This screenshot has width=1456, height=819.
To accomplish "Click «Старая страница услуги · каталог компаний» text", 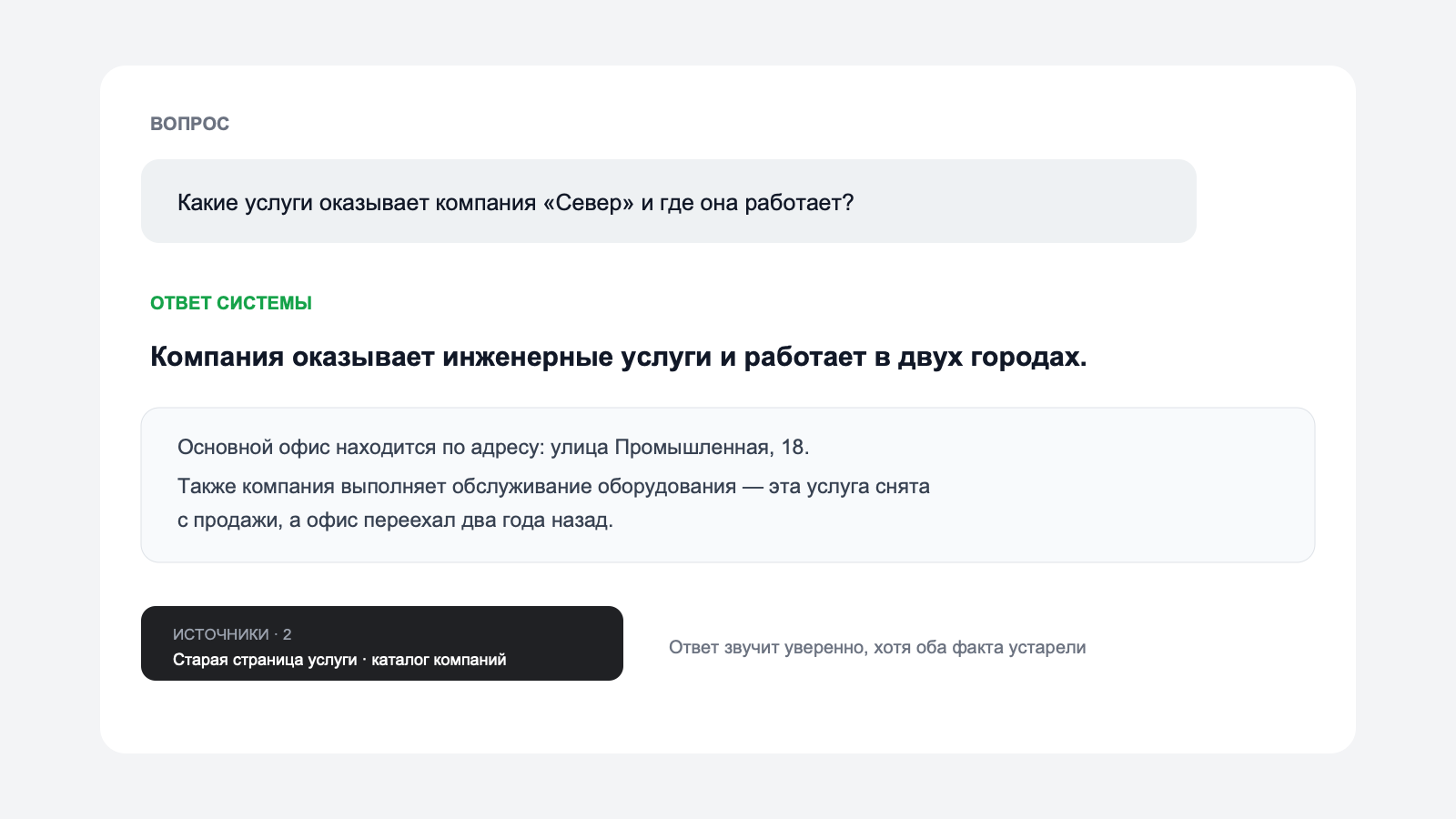I will (339, 660).
